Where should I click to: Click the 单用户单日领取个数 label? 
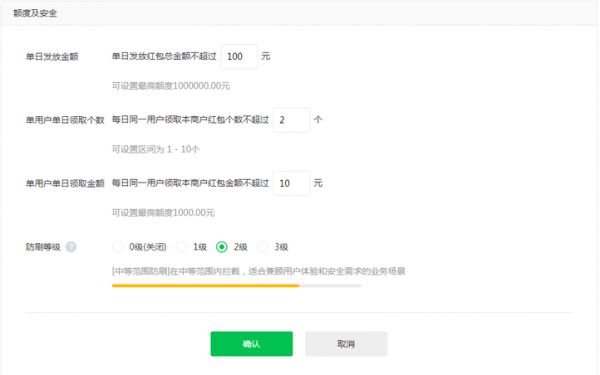(x=65, y=120)
